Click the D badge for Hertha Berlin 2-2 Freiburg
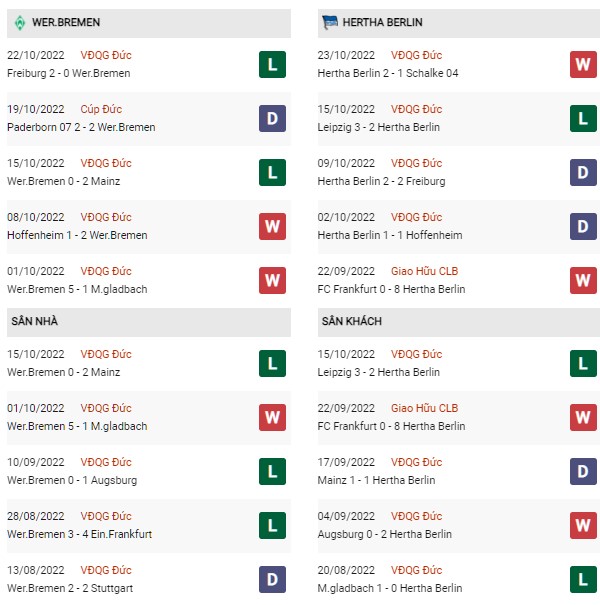The height and width of the screenshot is (605, 600). click(x=583, y=172)
